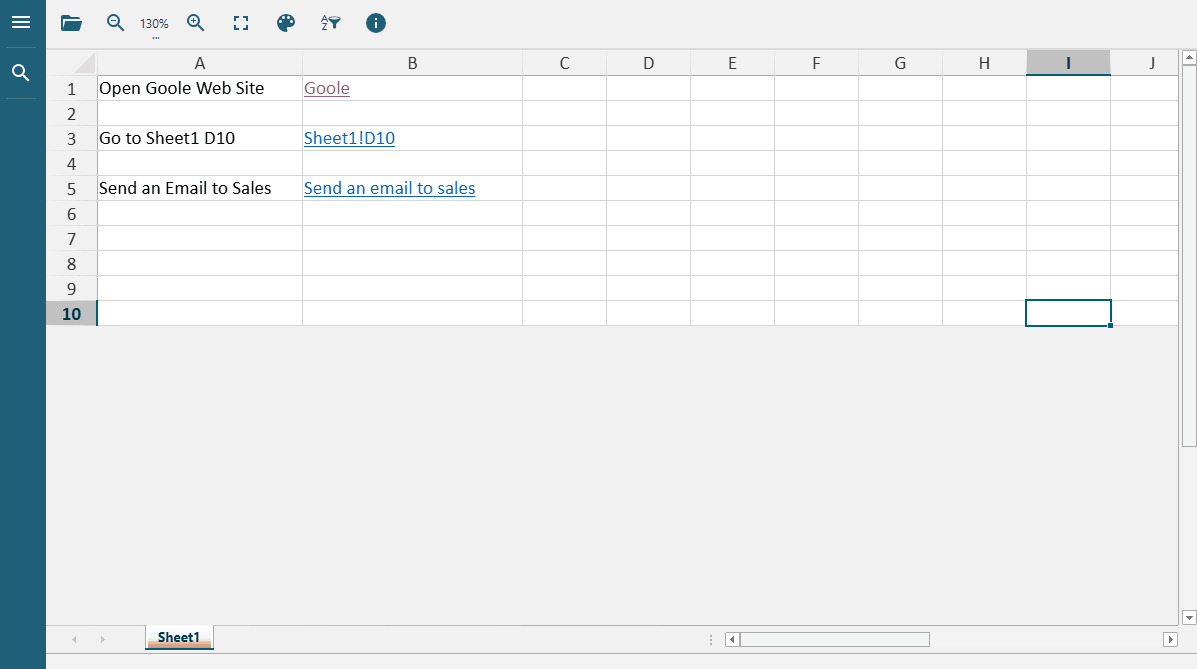The width and height of the screenshot is (1197, 669).
Task: Click the search icon in sidebar
Action: click(x=21, y=73)
